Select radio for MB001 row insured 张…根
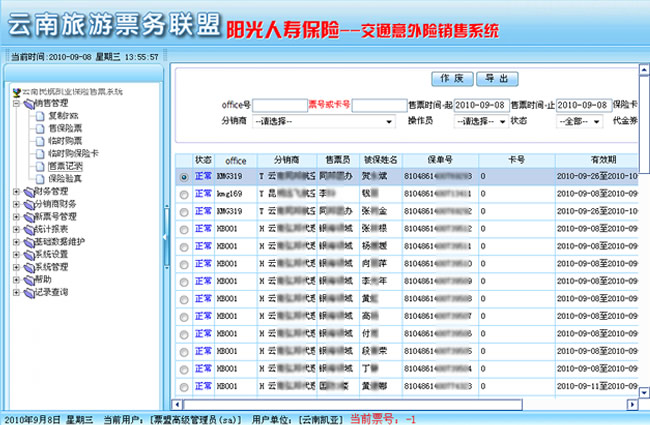This screenshot has height=425, width=650. pos(184,230)
